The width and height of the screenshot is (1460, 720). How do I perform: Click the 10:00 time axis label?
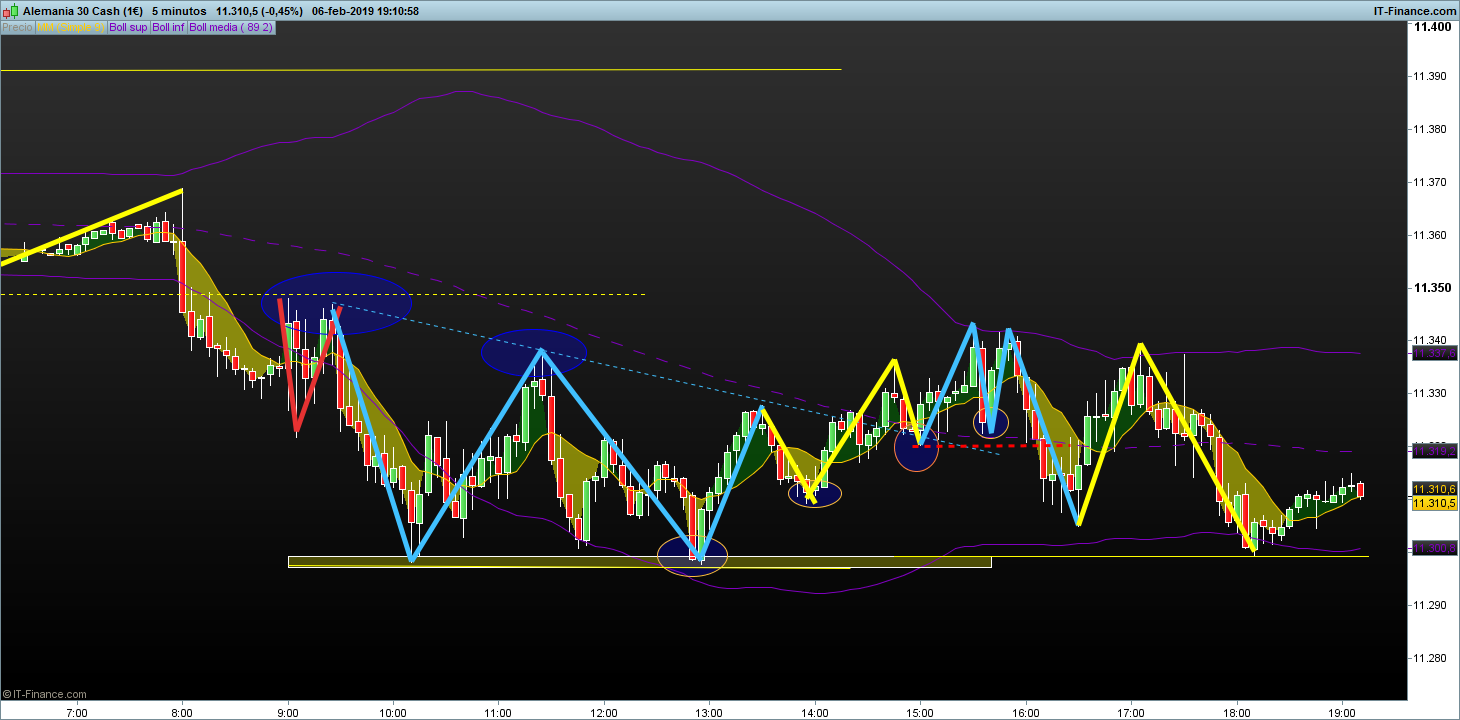(393, 713)
